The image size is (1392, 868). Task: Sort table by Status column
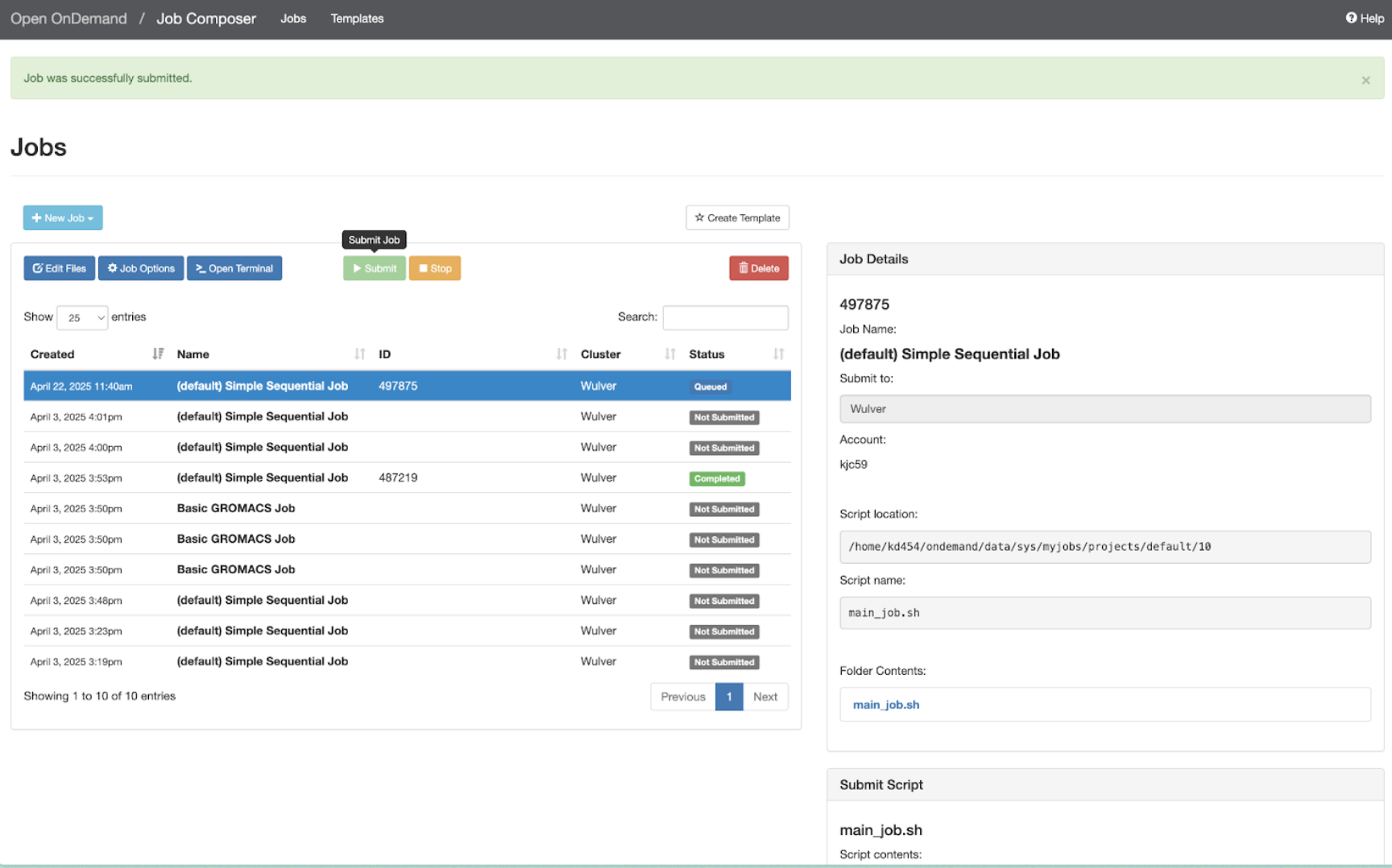[x=736, y=354]
